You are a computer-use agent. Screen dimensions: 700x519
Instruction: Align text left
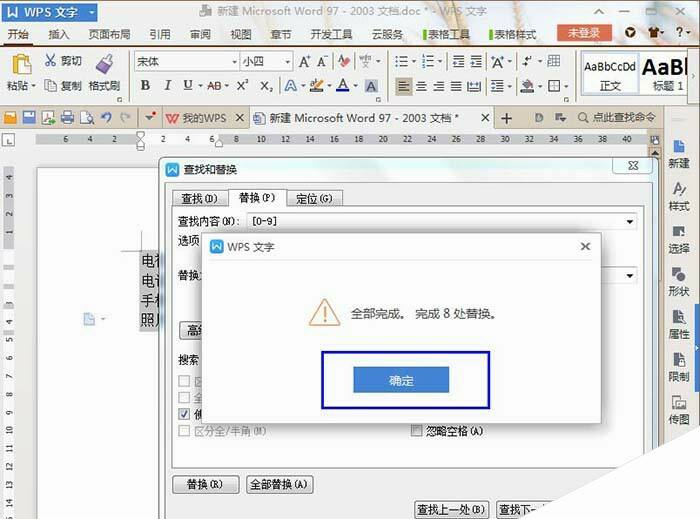[404, 86]
